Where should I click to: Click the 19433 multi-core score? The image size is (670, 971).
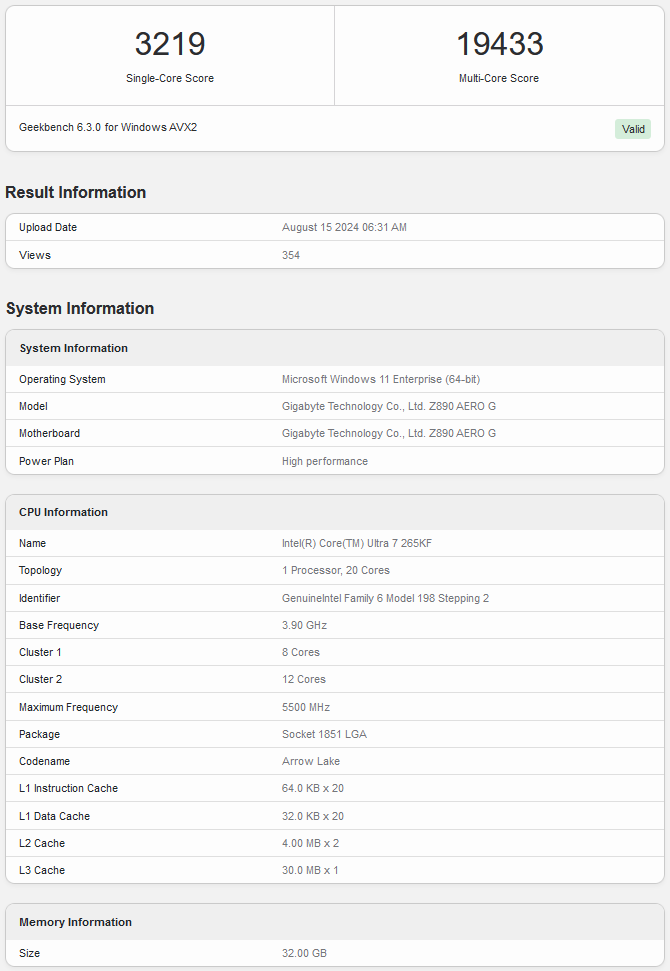tap(499, 44)
